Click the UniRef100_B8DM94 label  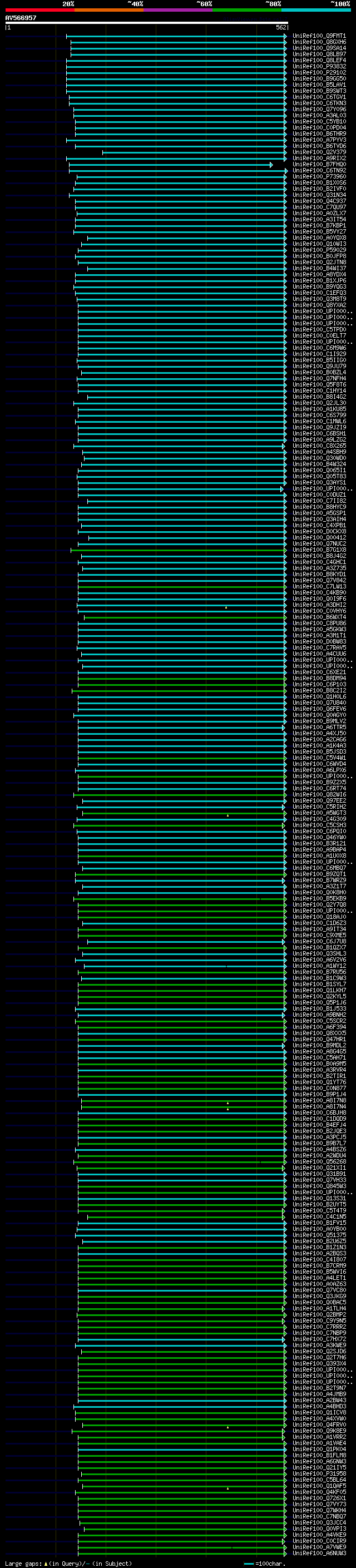pos(319,678)
